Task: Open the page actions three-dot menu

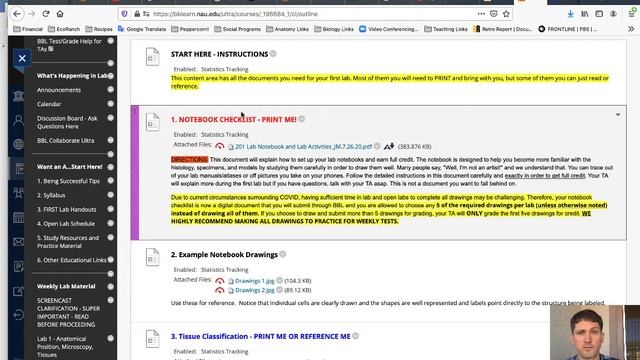Action: click(481, 14)
